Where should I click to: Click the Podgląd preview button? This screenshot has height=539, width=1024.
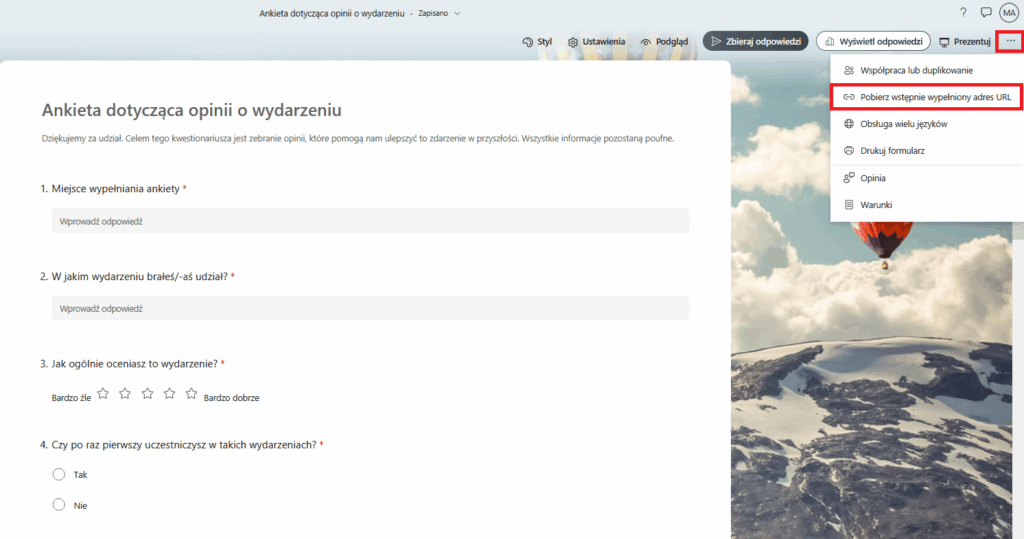click(664, 42)
